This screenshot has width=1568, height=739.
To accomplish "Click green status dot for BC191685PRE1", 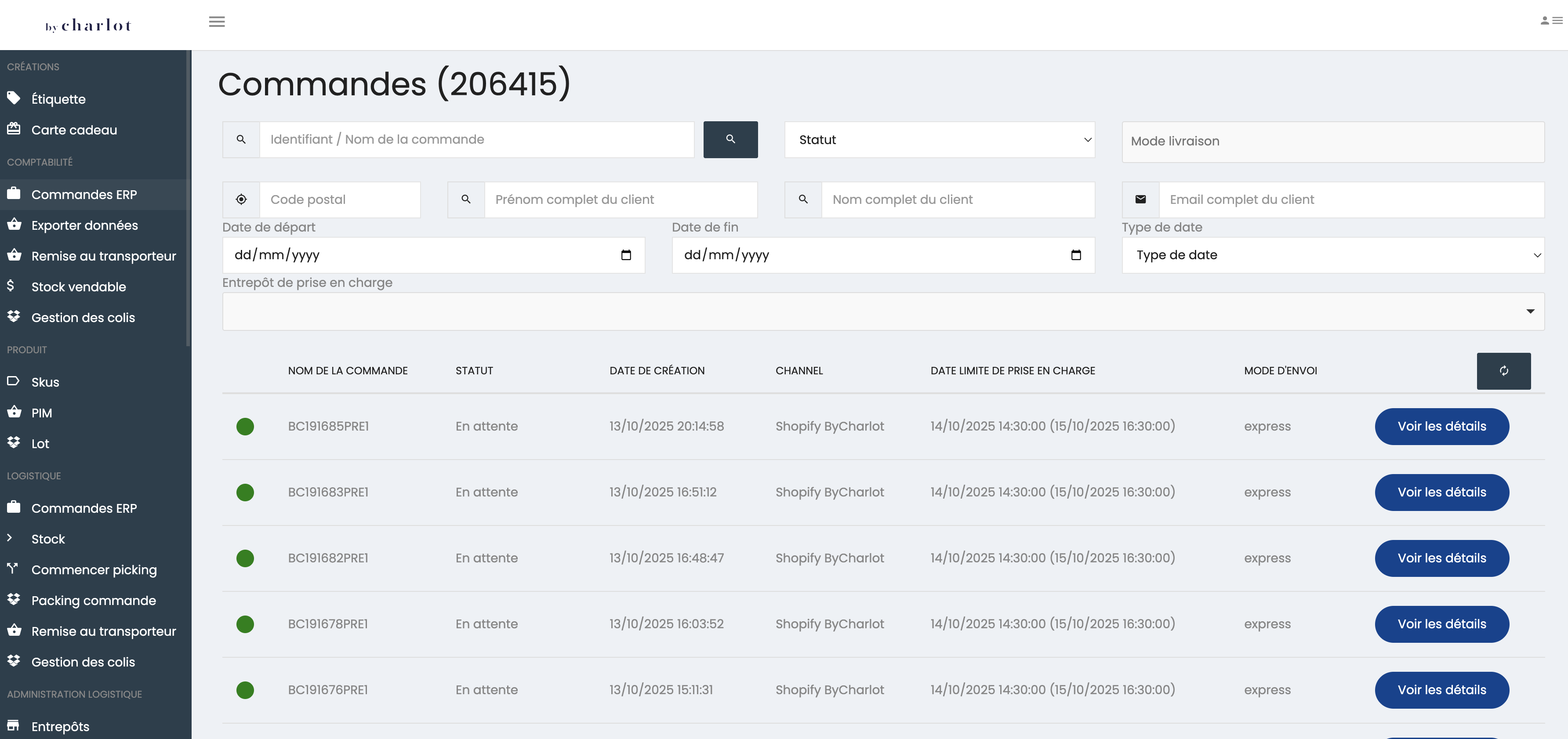I will point(245,426).
